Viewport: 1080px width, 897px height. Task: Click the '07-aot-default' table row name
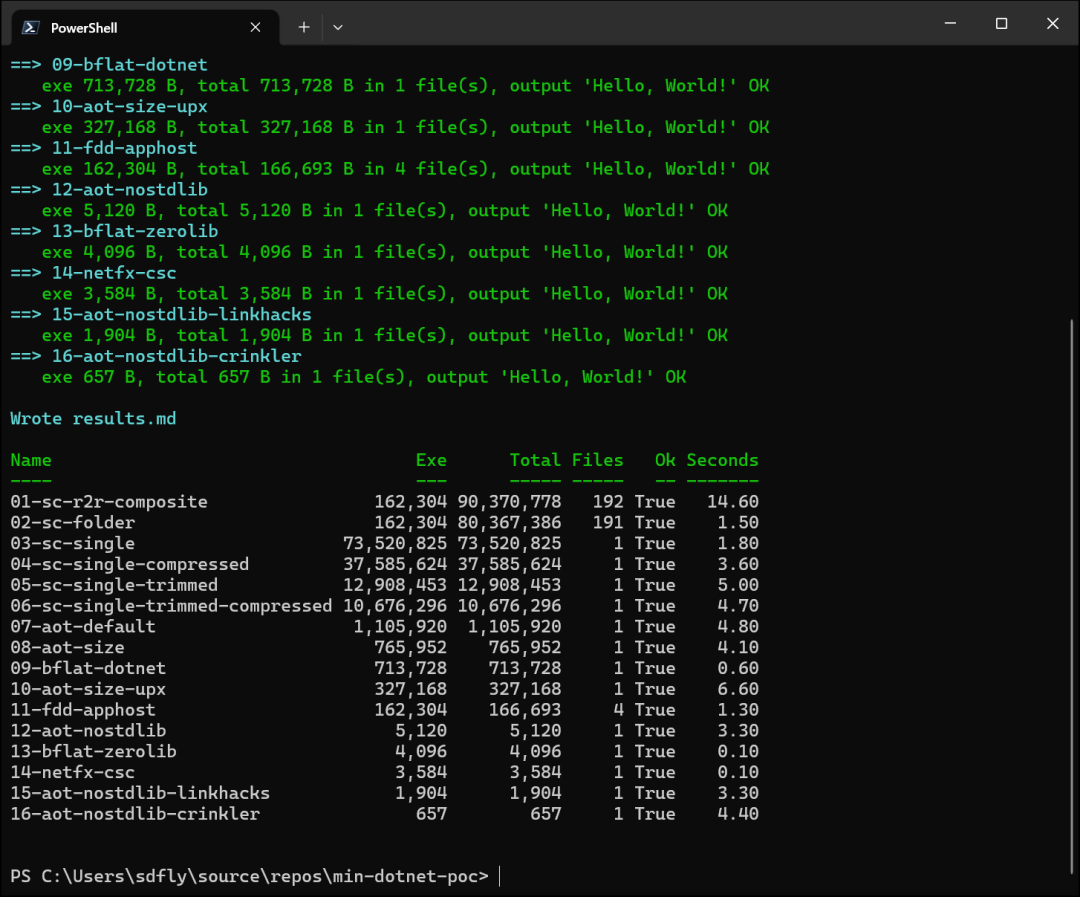pyautogui.click(x=83, y=626)
